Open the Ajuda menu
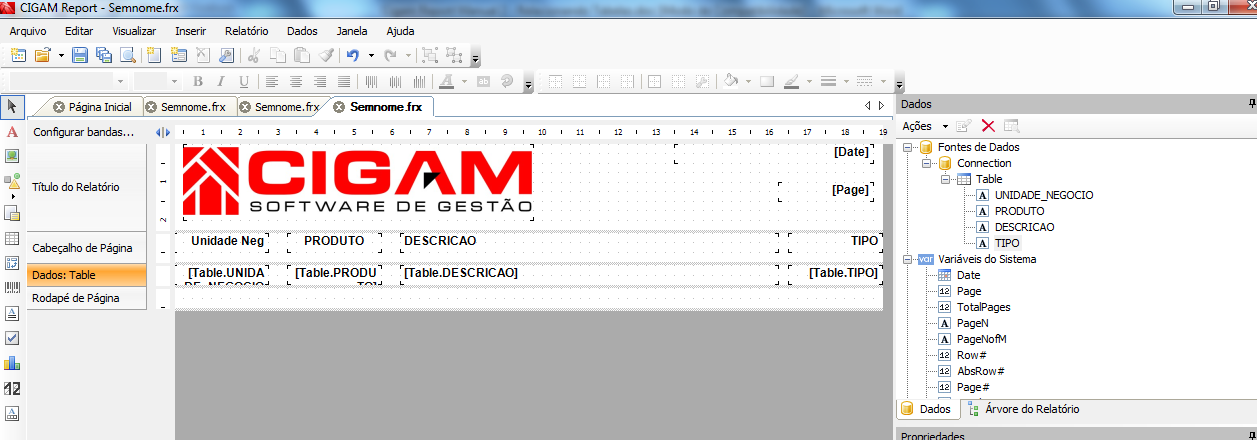The width and height of the screenshot is (1257, 440). pyautogui.click(x=400, y=31)
